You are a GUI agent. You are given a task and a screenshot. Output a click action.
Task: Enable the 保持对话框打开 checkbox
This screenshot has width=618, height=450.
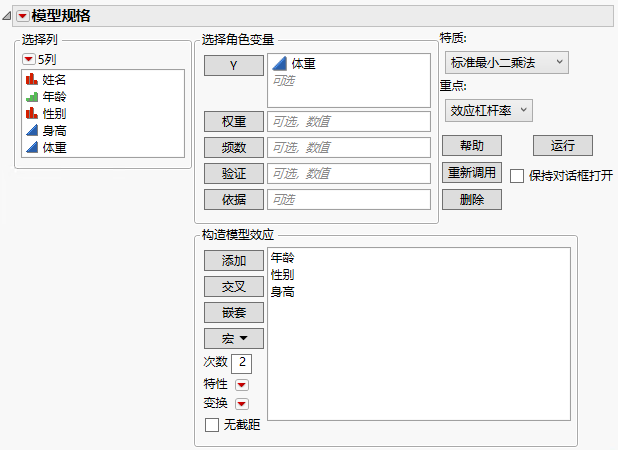pos(517,176)
